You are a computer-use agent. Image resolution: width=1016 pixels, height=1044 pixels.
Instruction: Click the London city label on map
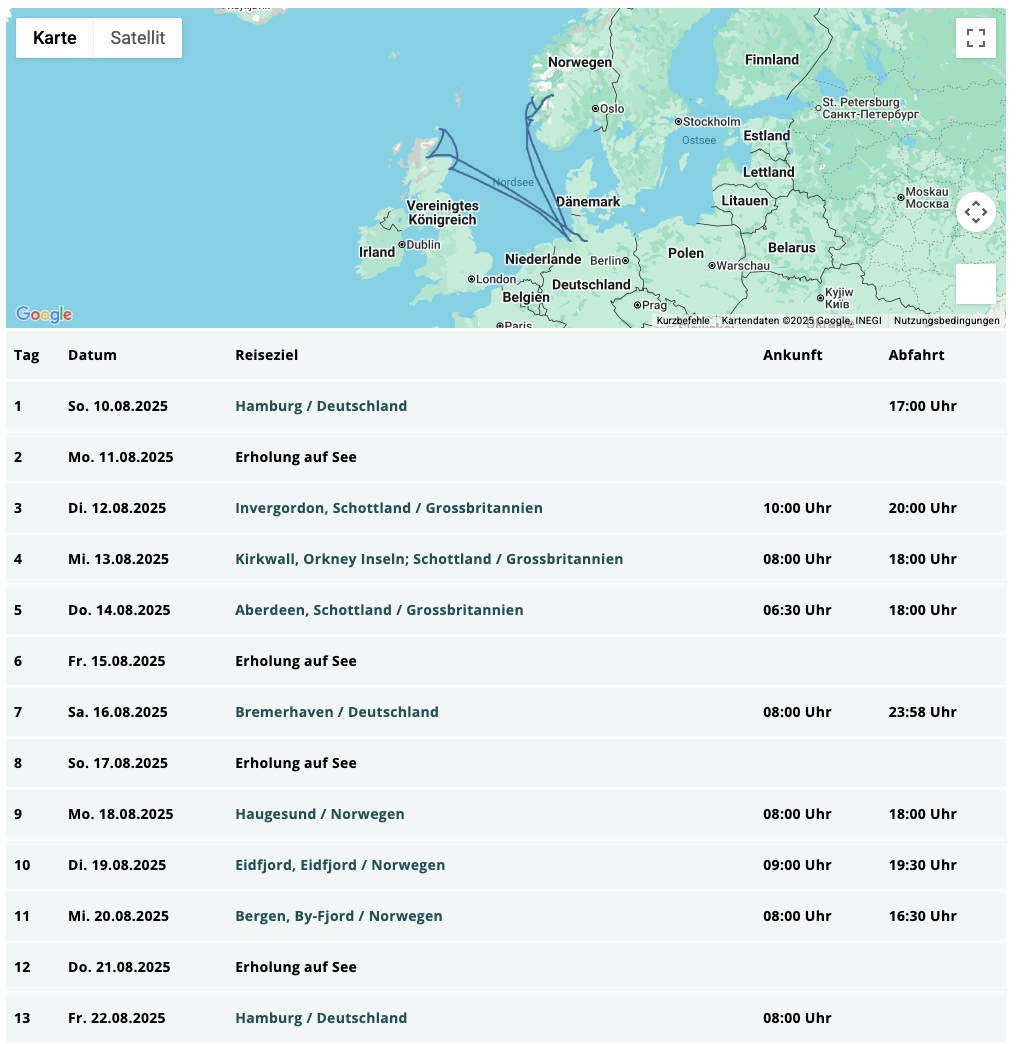(495, 279)
